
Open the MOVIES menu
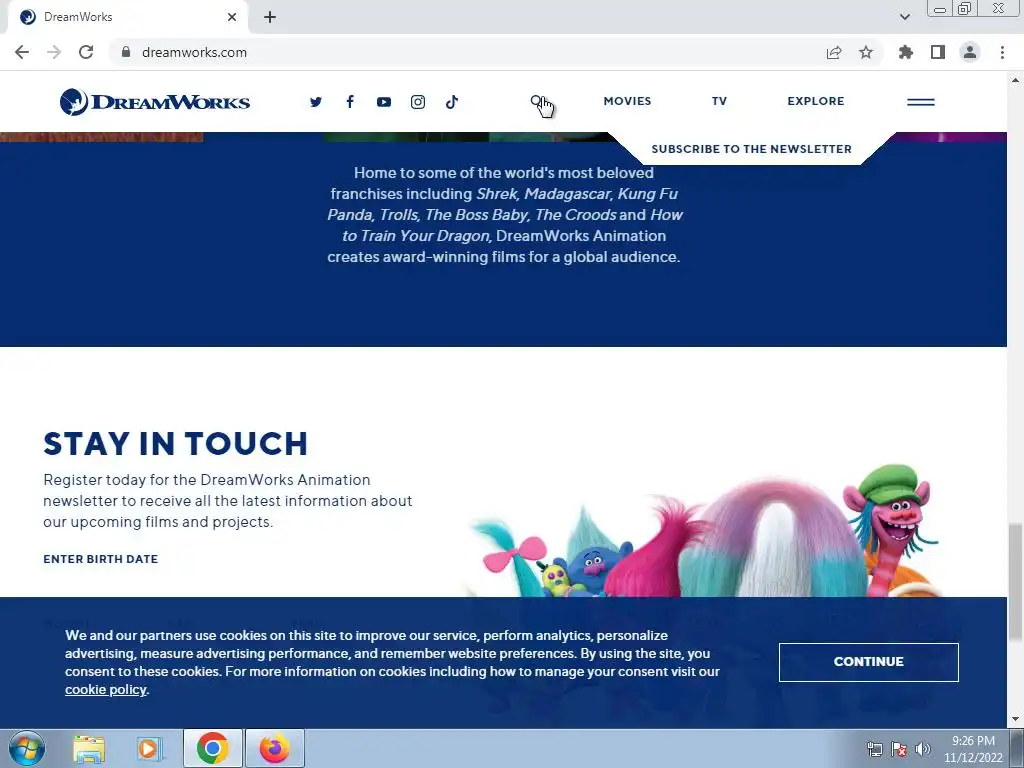point(628,101)
